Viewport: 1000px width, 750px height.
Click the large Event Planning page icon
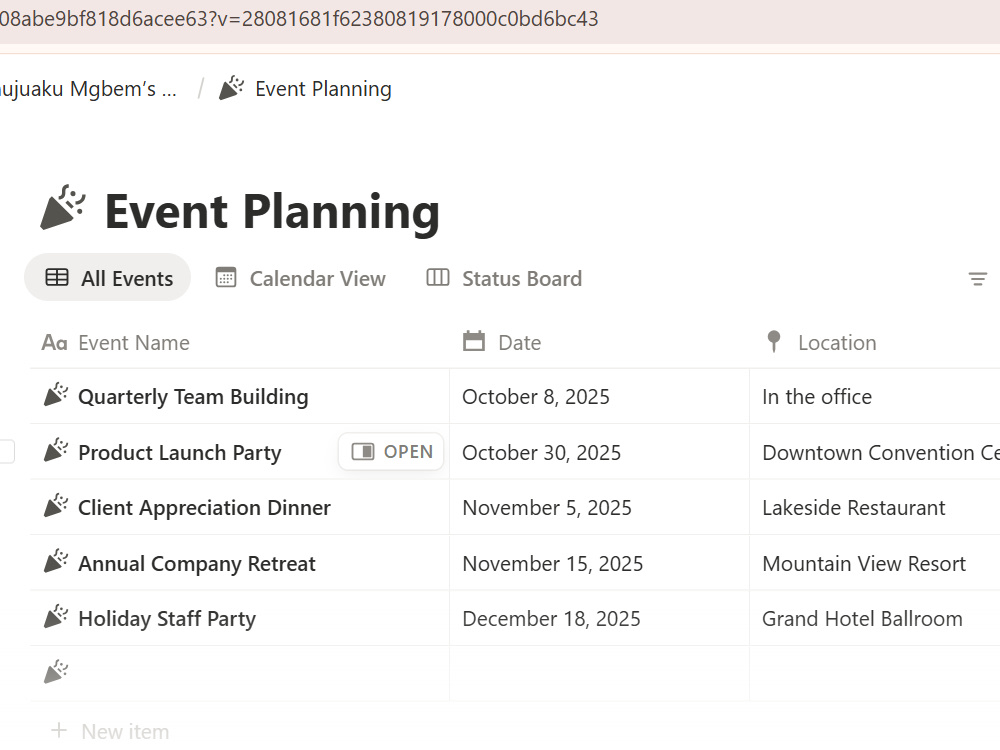click(62, 207)
